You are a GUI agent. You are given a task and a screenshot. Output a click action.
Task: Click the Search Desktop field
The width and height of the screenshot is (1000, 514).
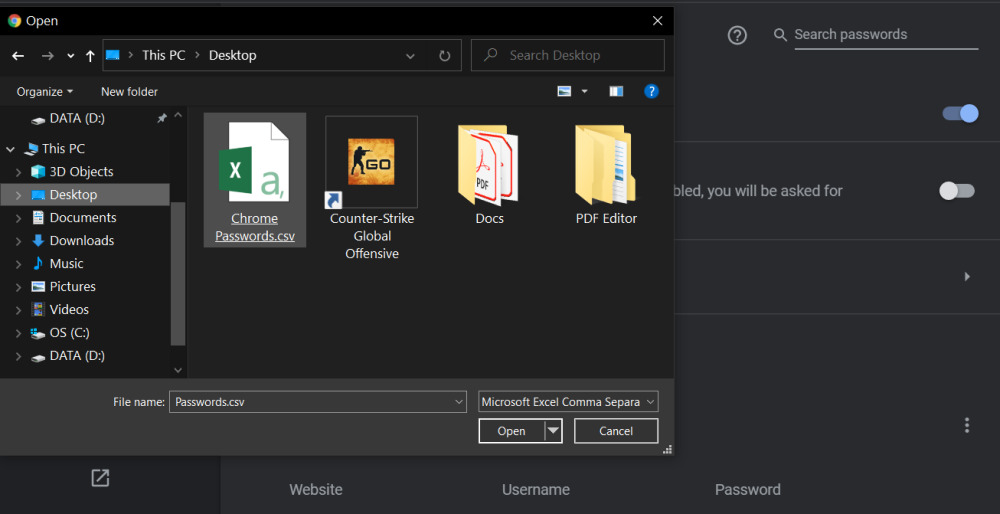(568, 55)
